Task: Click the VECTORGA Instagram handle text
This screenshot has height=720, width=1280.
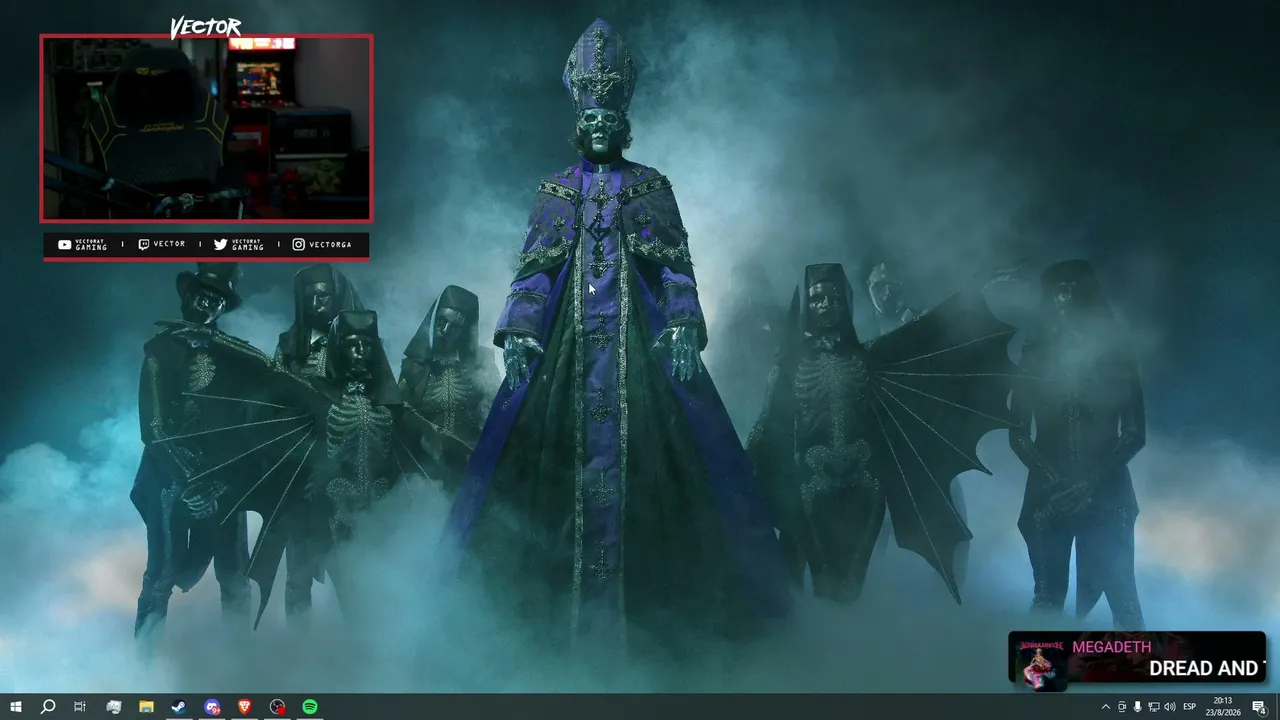Action: tap(330, 244)
